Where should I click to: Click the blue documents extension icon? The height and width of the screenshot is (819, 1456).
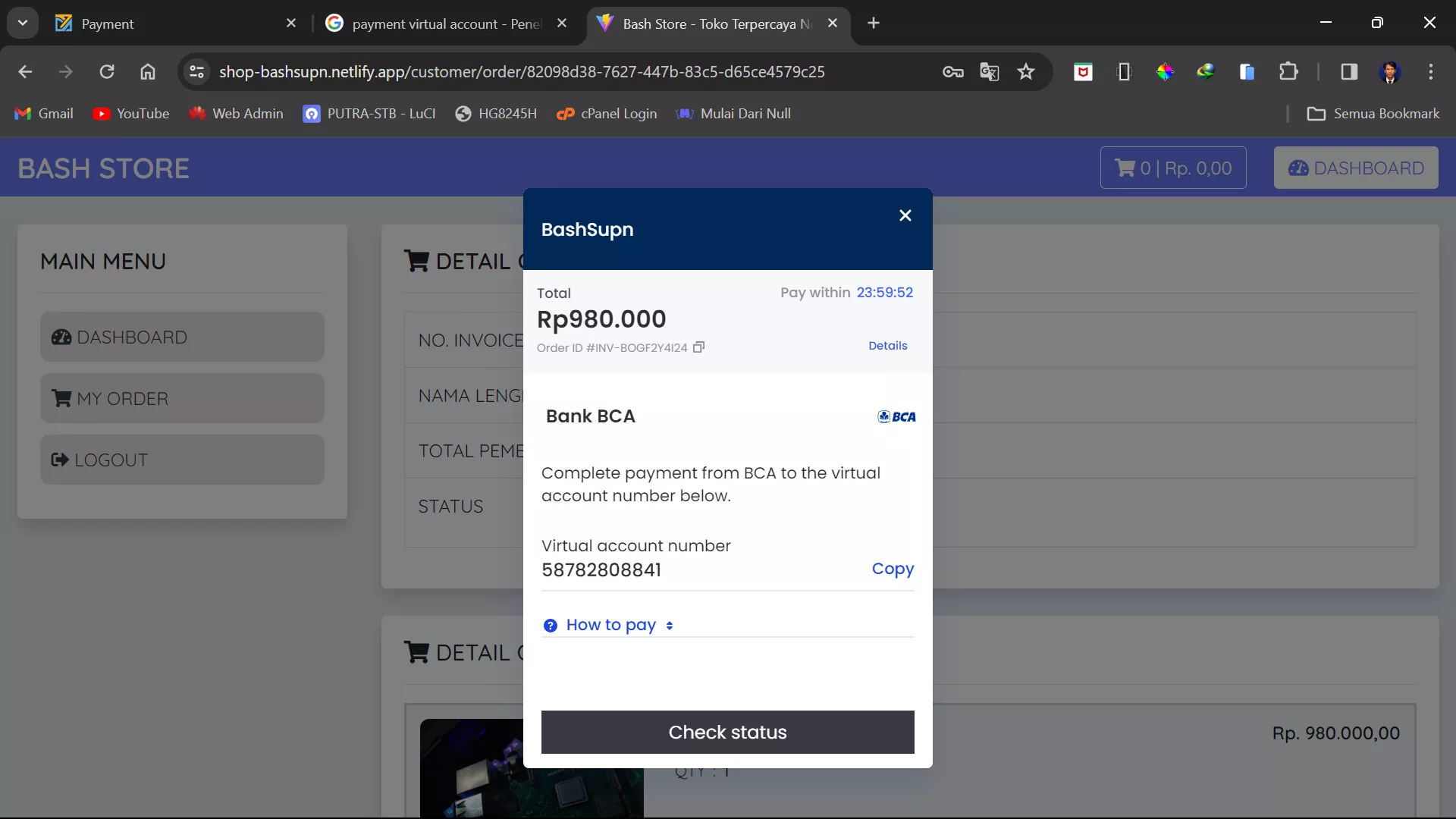pyautogui.click(x=1247, y=72)
